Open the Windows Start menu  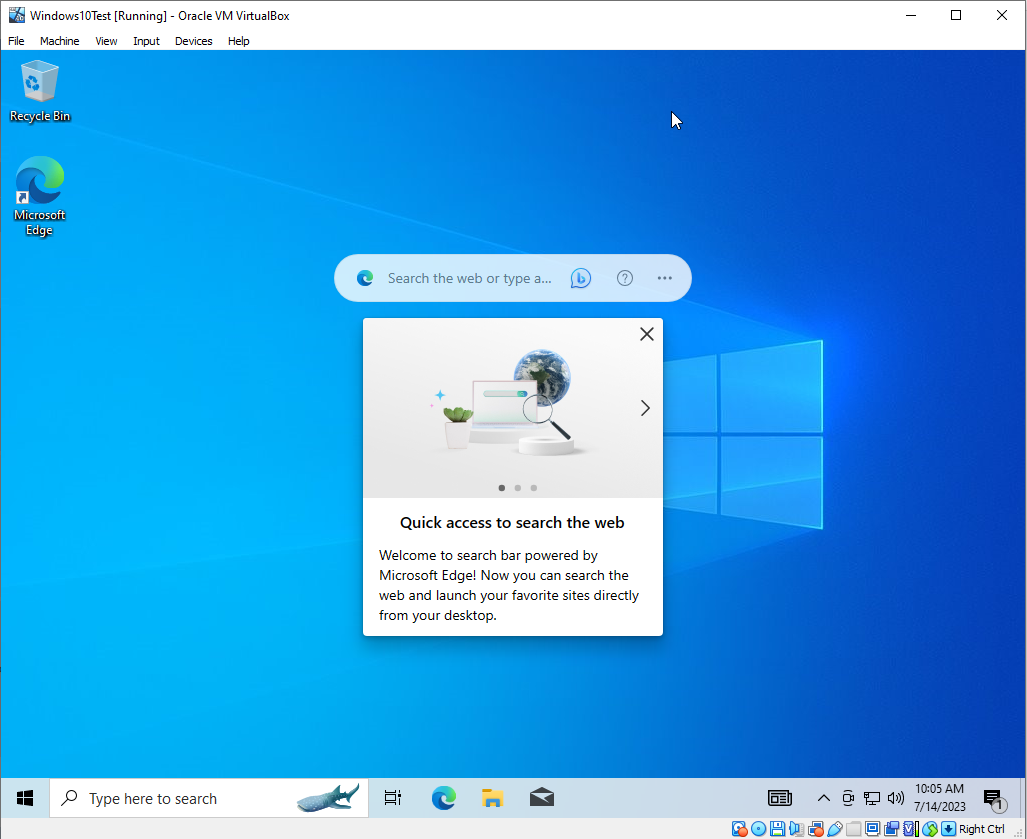[25, 798]
